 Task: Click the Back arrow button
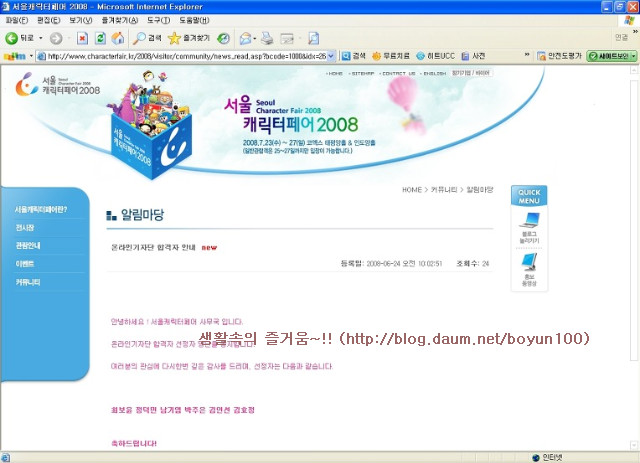11,38
